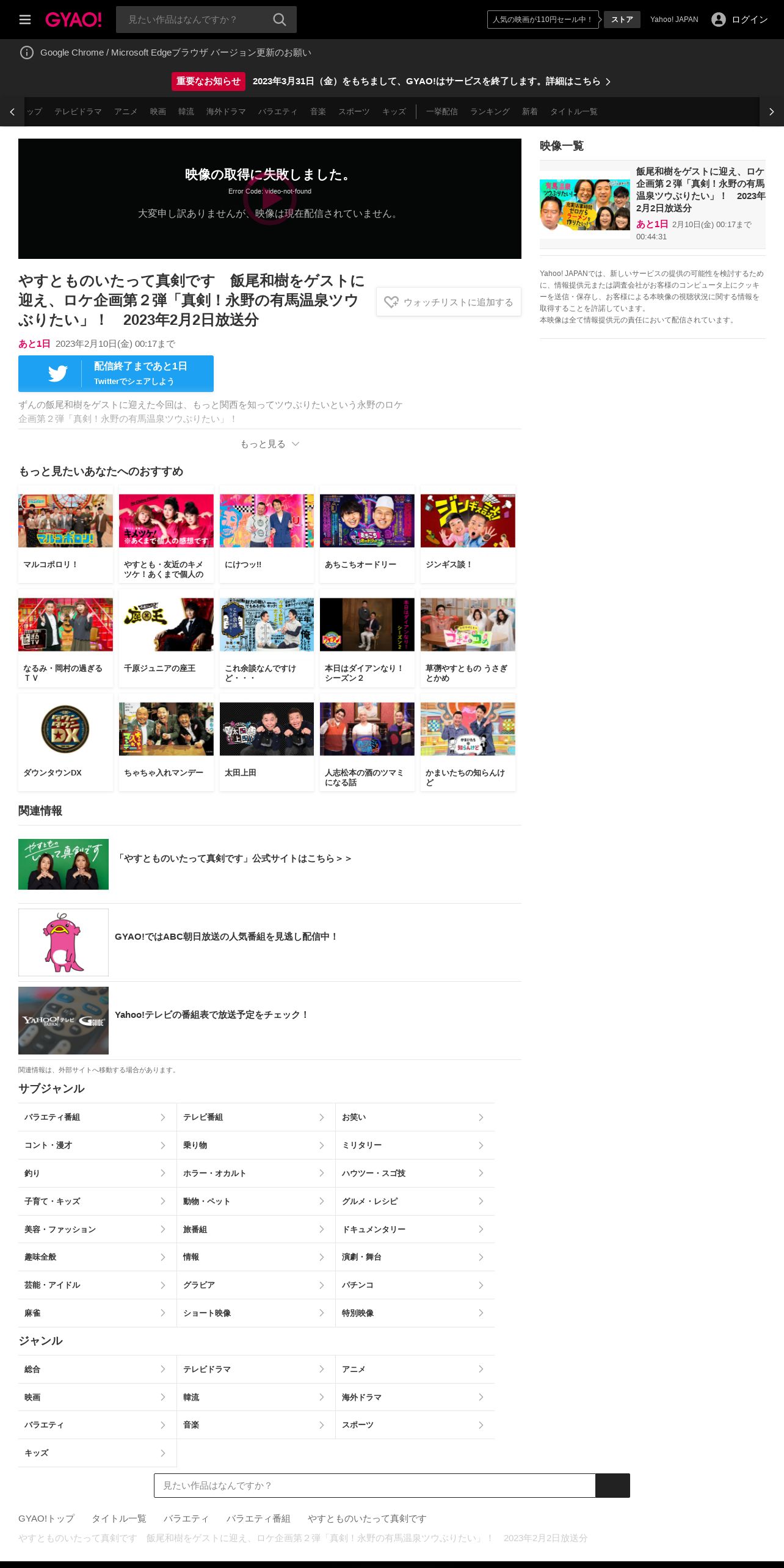Click the play button in the video player

tap(270, 198)
